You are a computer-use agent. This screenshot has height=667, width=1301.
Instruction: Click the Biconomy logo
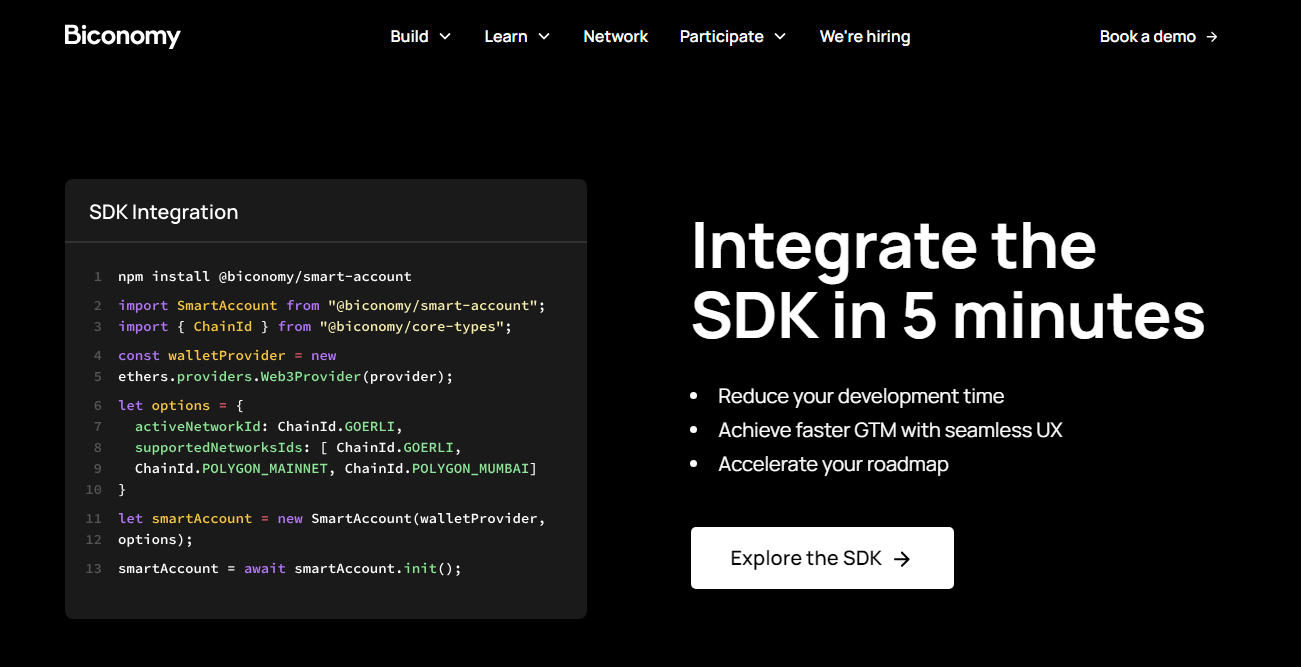(x=122, y=36)
